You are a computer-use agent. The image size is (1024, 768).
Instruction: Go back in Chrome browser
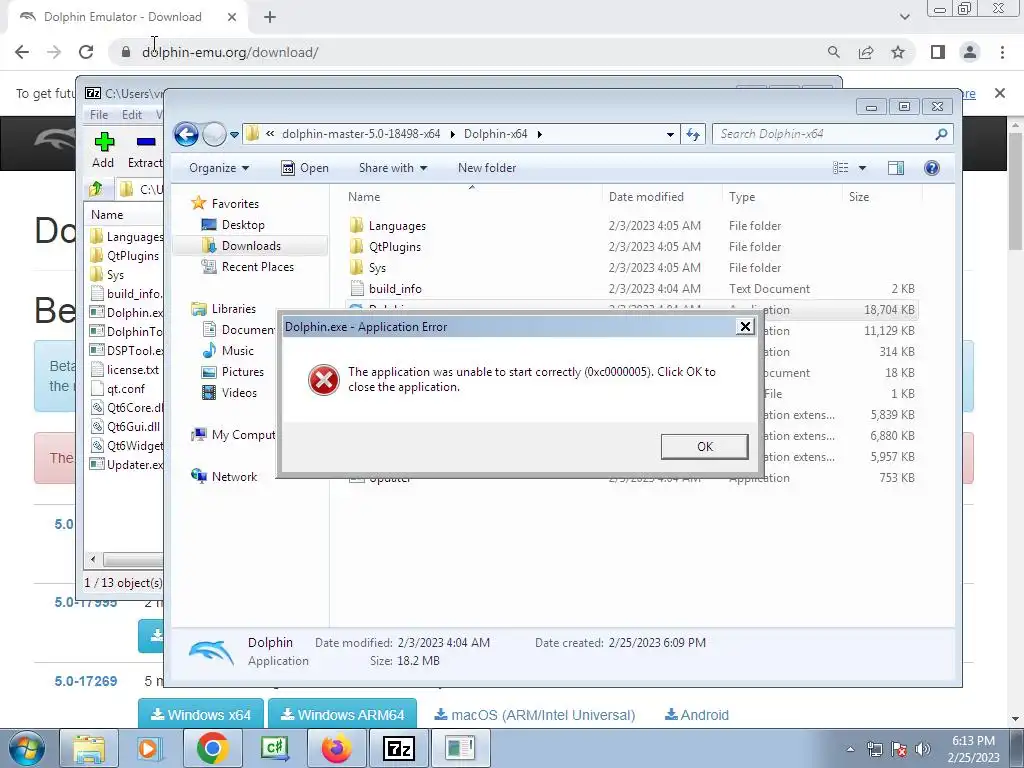click(x=22, y=52)
